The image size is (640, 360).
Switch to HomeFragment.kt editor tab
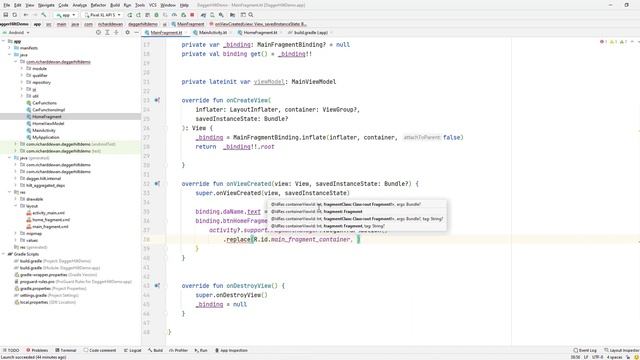click(x=260, y=32)
